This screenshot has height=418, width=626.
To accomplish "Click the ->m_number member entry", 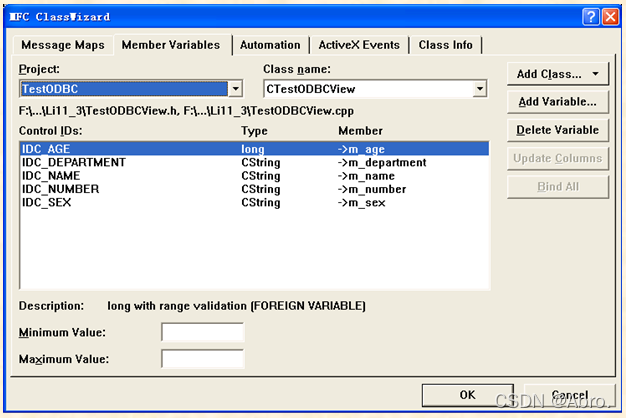I will coord(372,189).
